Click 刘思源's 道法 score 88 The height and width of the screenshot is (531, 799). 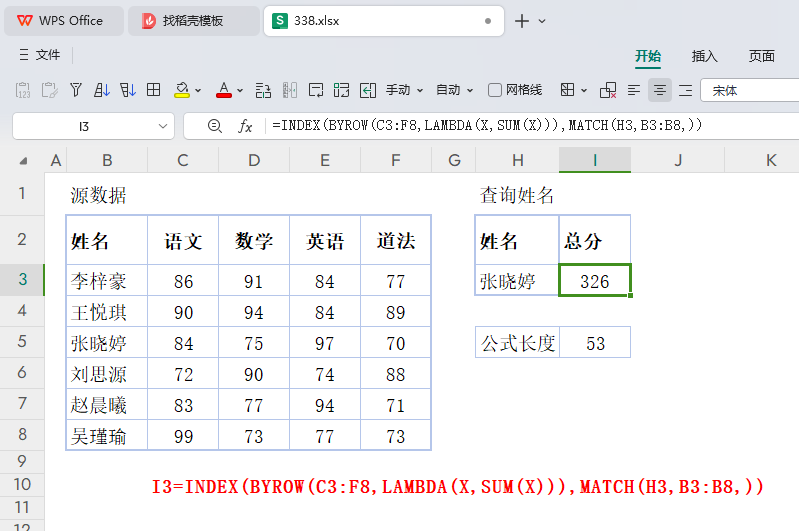(x=395, y=374)
